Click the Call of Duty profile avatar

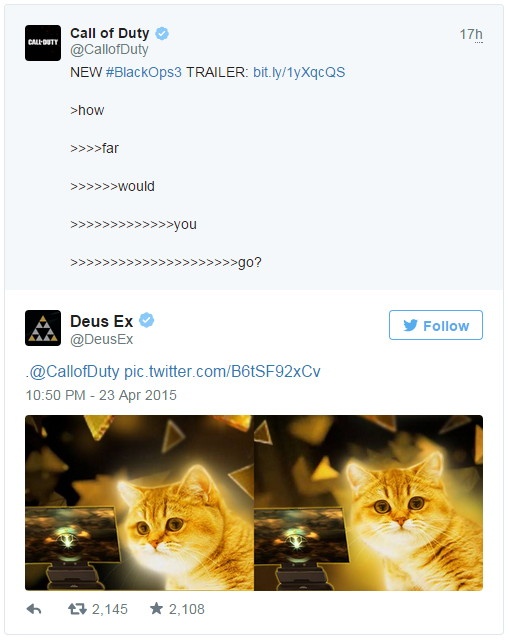(x=43, y=43)
